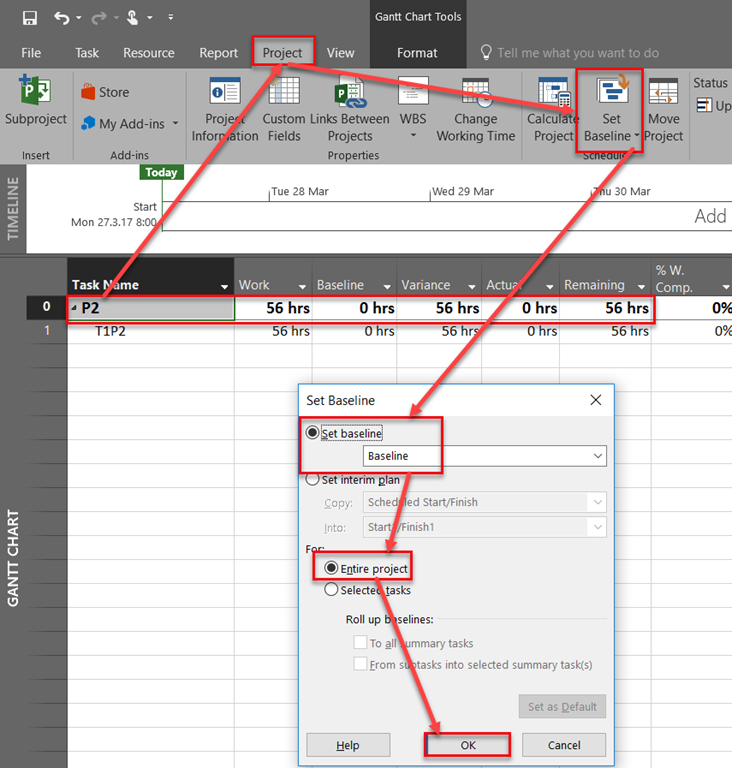Image resolution: width=732 pixels, height=768 pixels.
Task: Open Change Working Time tool
Action: point(475,92)
